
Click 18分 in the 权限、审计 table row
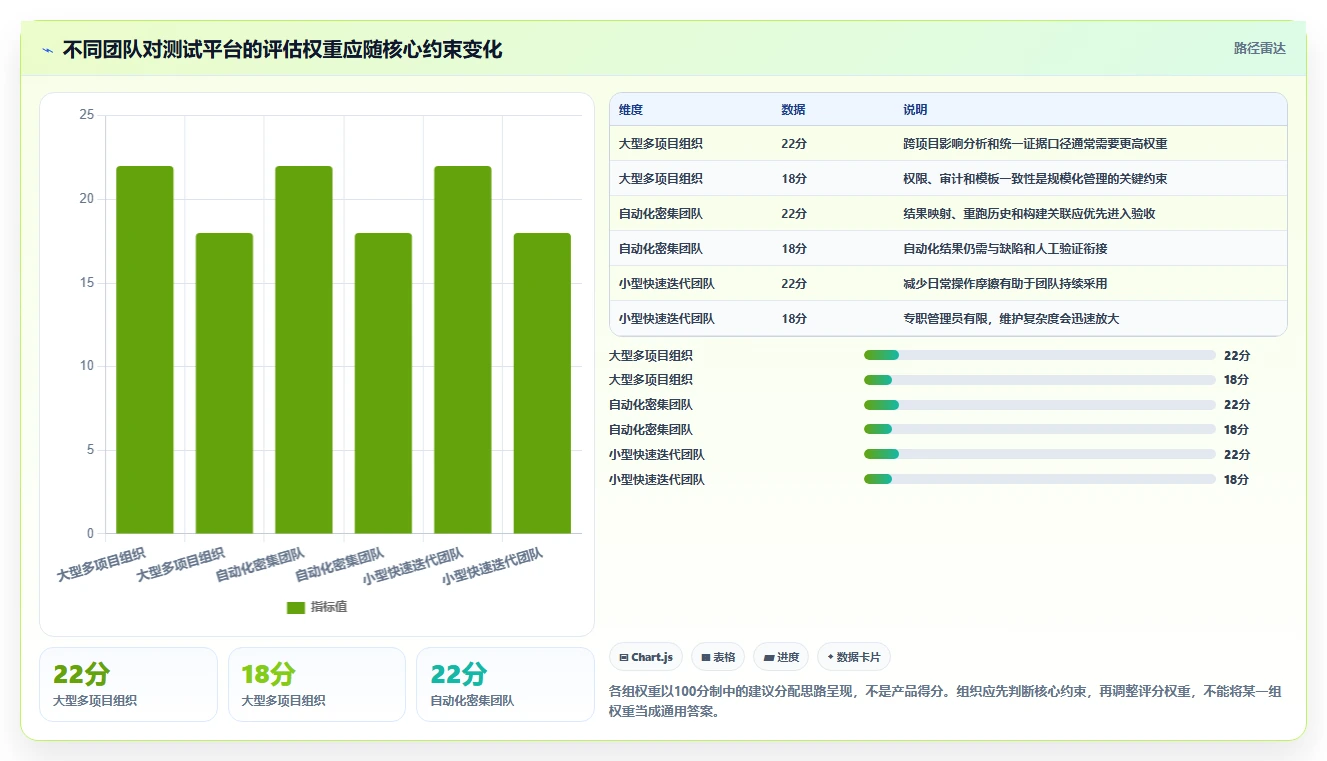pyautogui.click(x=794, y=179)
